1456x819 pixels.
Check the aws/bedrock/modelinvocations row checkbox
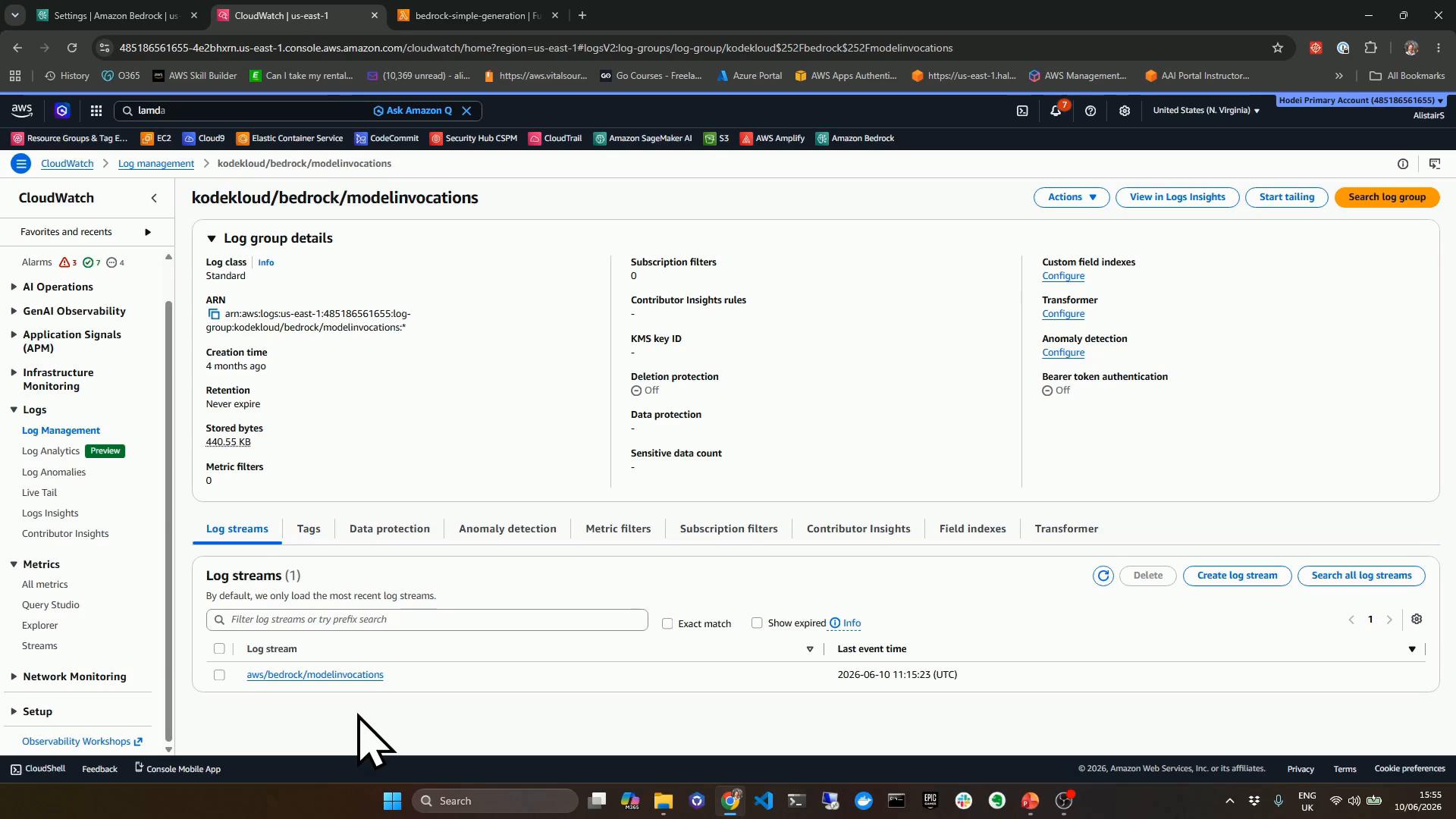[x=219, y=675]
